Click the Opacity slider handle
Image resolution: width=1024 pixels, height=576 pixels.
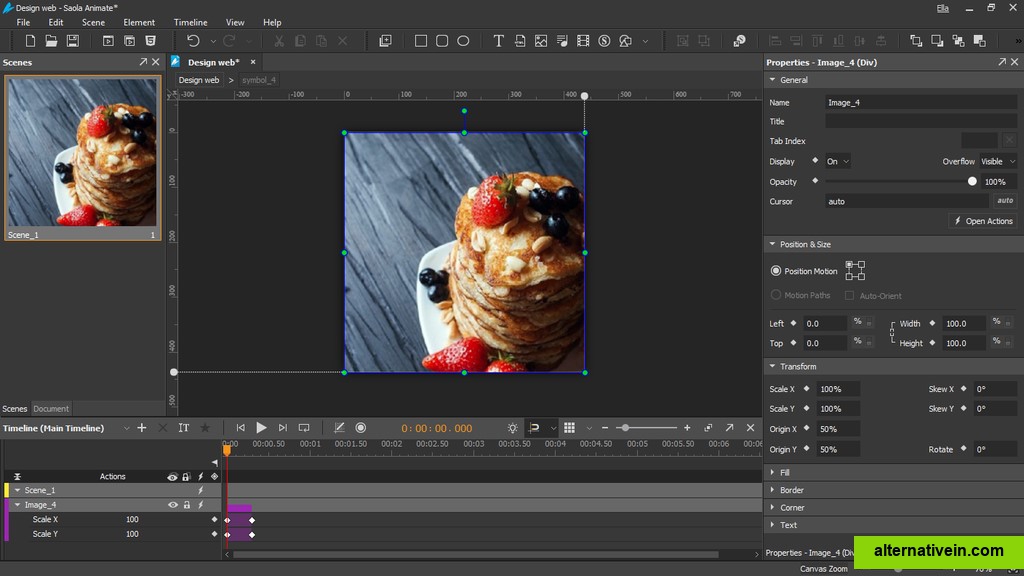(x=972, y=182)
